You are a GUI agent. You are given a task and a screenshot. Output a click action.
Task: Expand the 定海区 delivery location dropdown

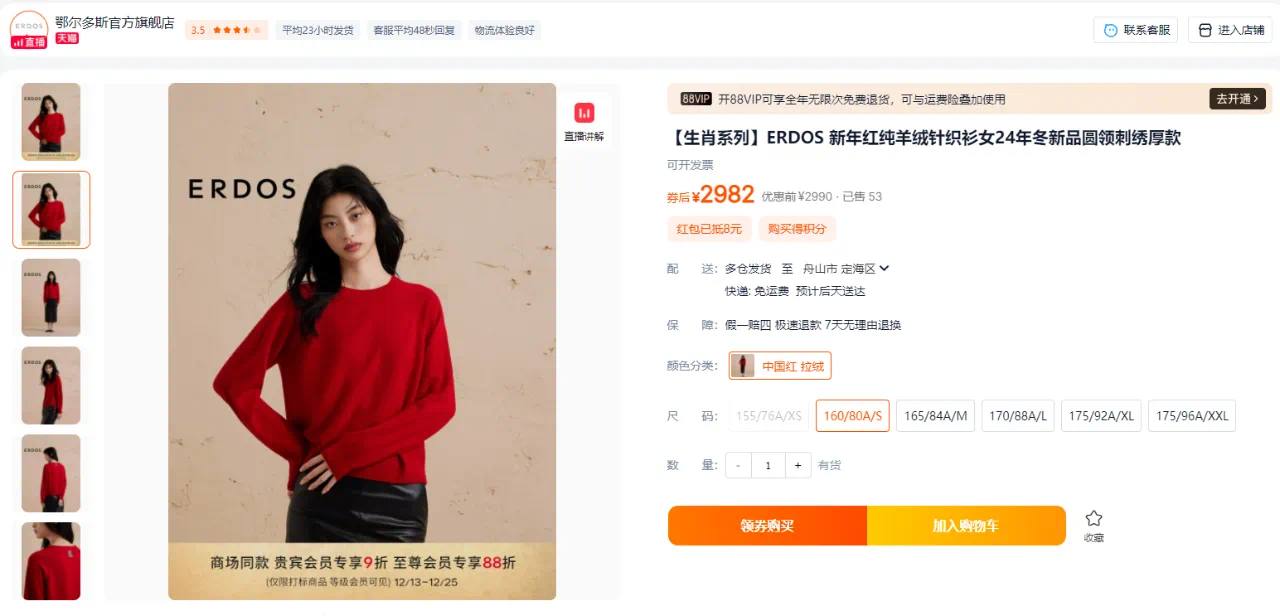point(884,268)
